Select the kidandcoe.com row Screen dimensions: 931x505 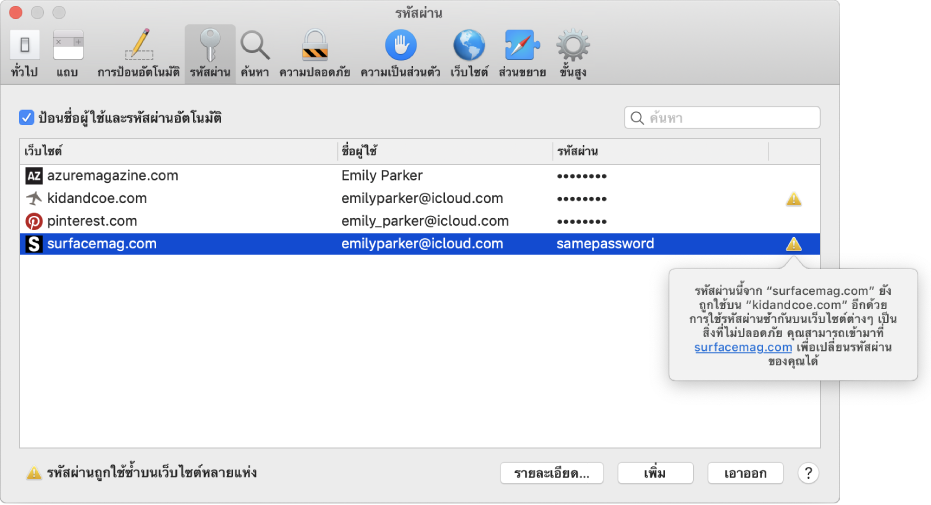point(420,198)
